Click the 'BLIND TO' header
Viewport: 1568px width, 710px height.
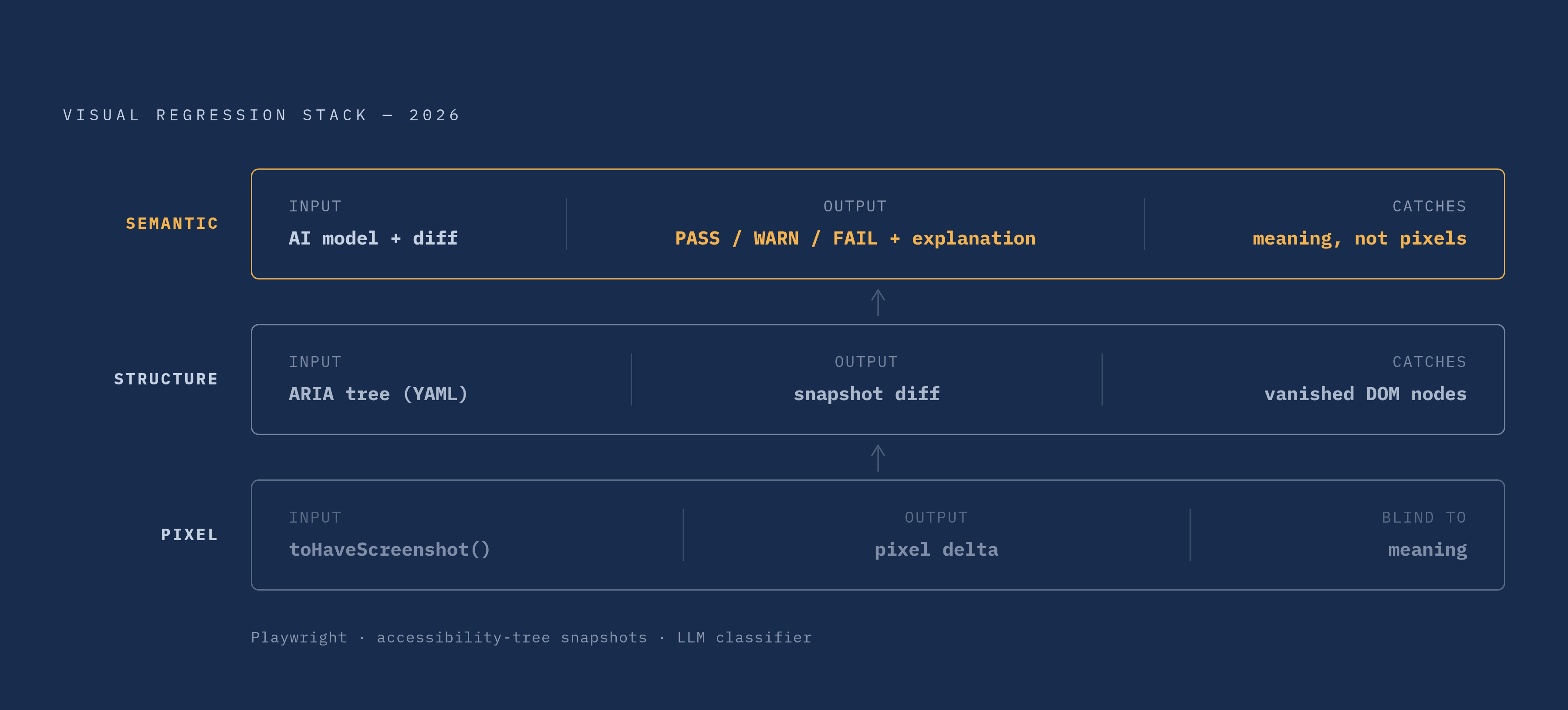tap(1424, 518)
